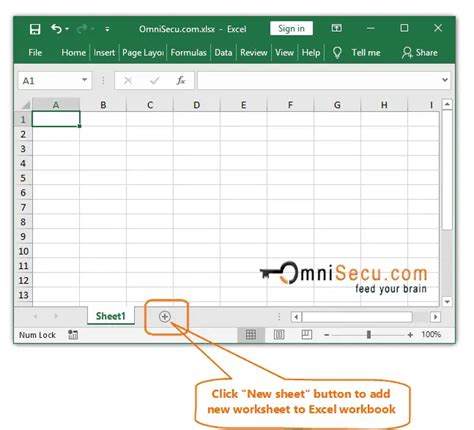Screen dimensions: 474x430
Task: Click the Insert Function fx icon
Action: point(181,80)
